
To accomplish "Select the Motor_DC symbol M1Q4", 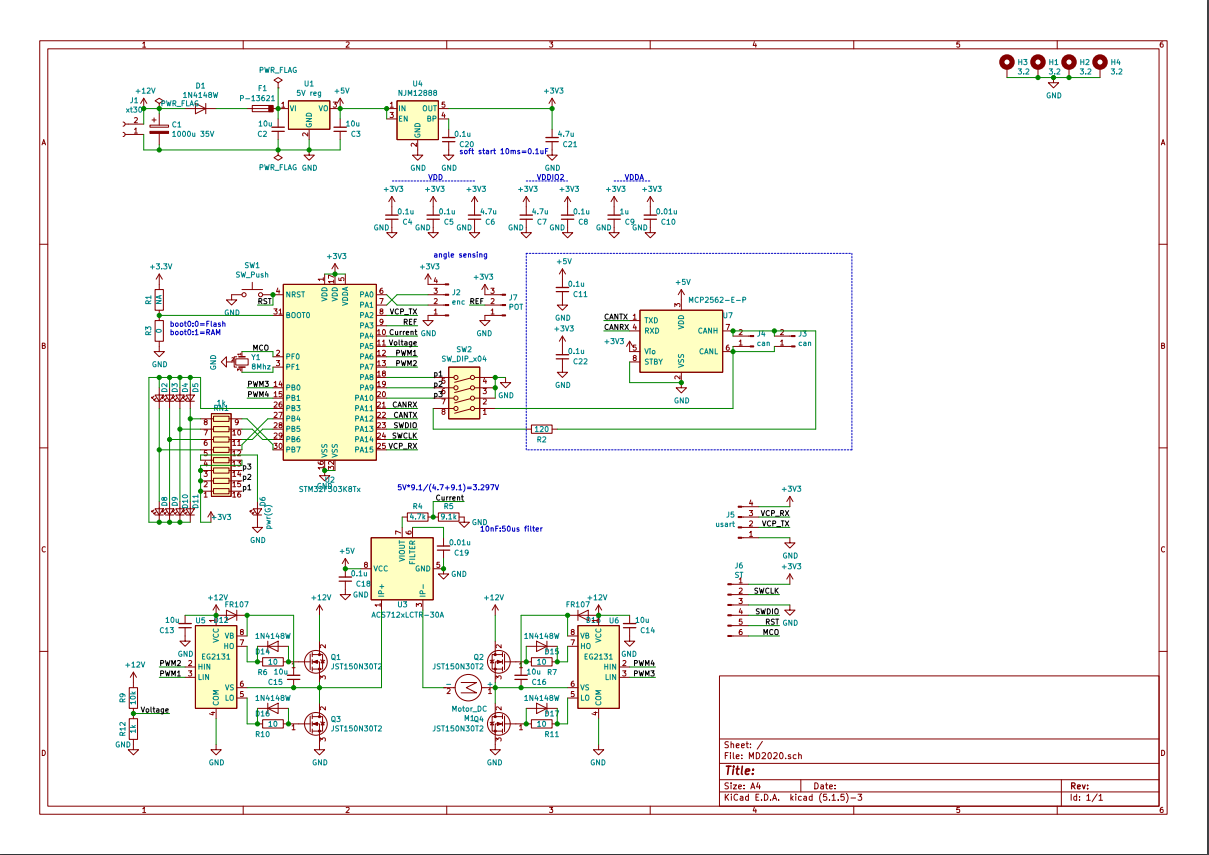I will click(x=467, y=686).
